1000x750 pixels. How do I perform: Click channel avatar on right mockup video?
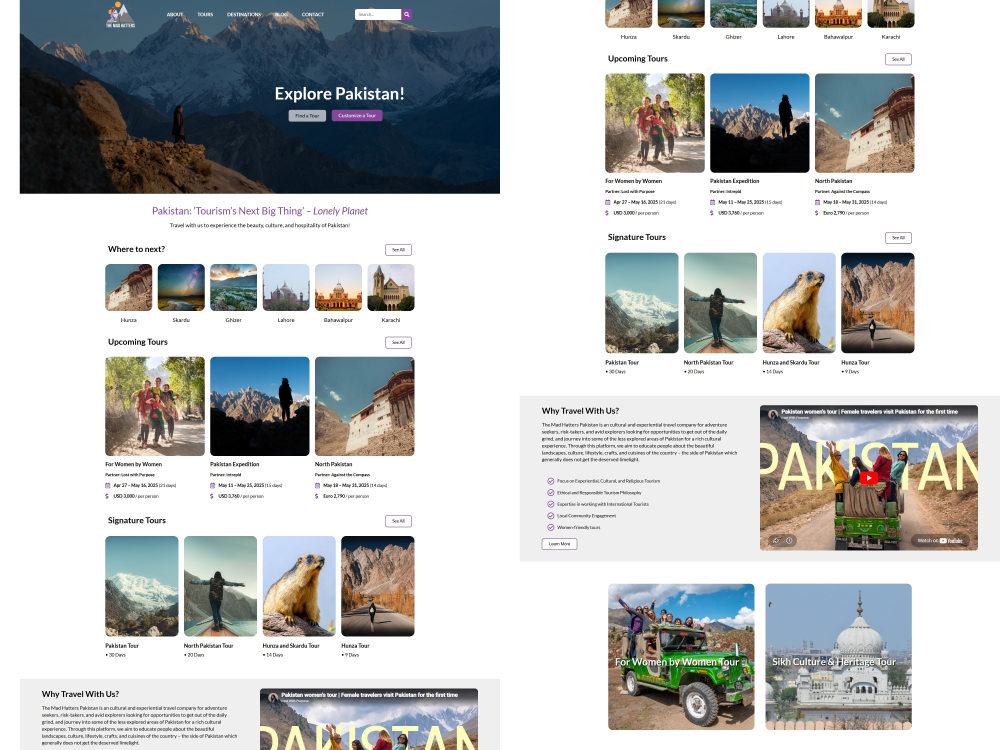click(x=773, y=414)
